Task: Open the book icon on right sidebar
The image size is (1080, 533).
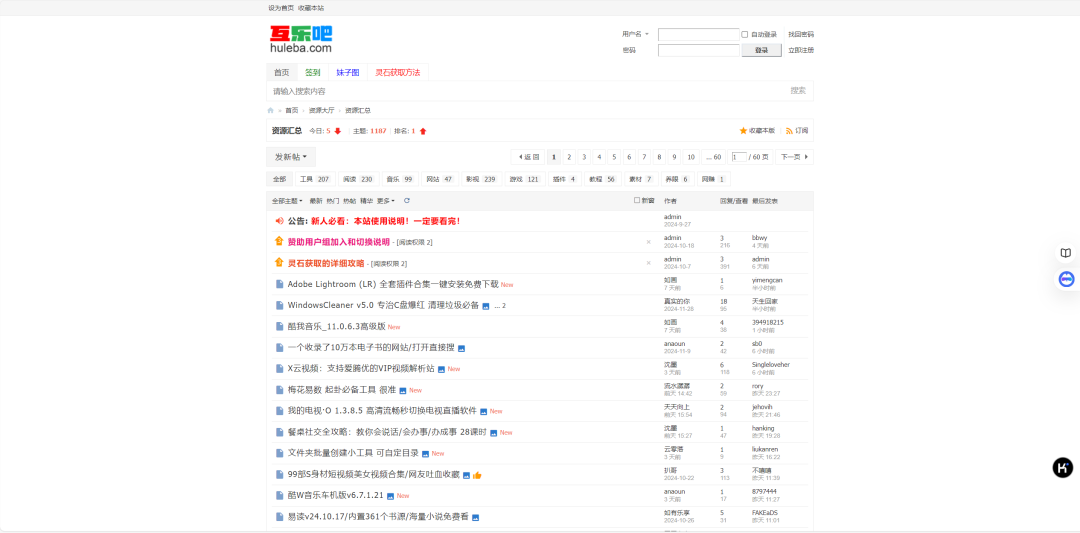Action: 1066,253
